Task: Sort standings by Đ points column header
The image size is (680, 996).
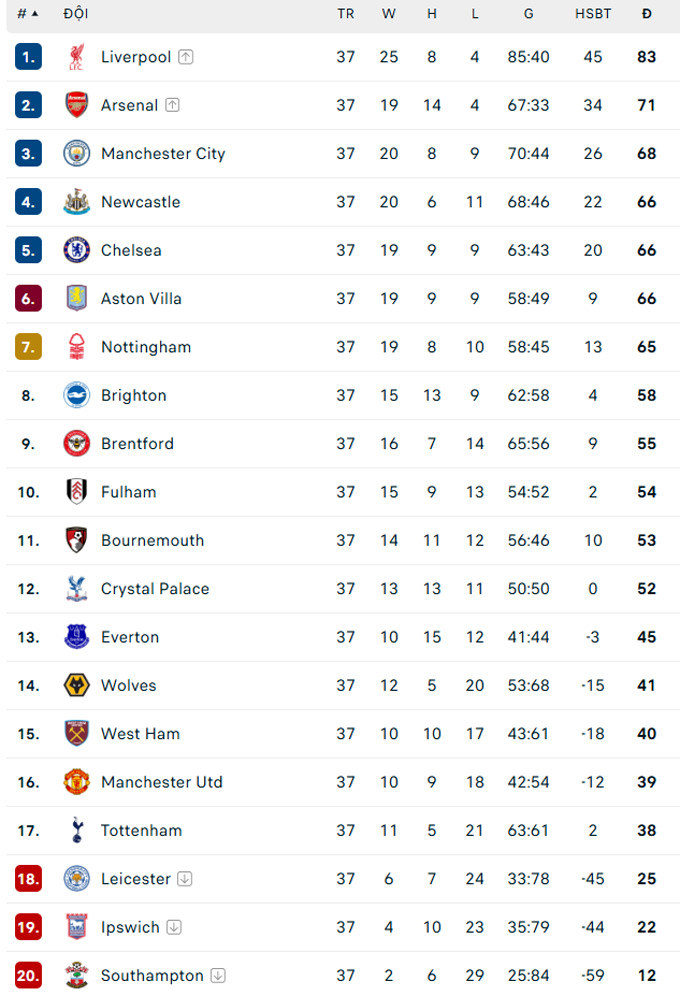Action: 646,14
